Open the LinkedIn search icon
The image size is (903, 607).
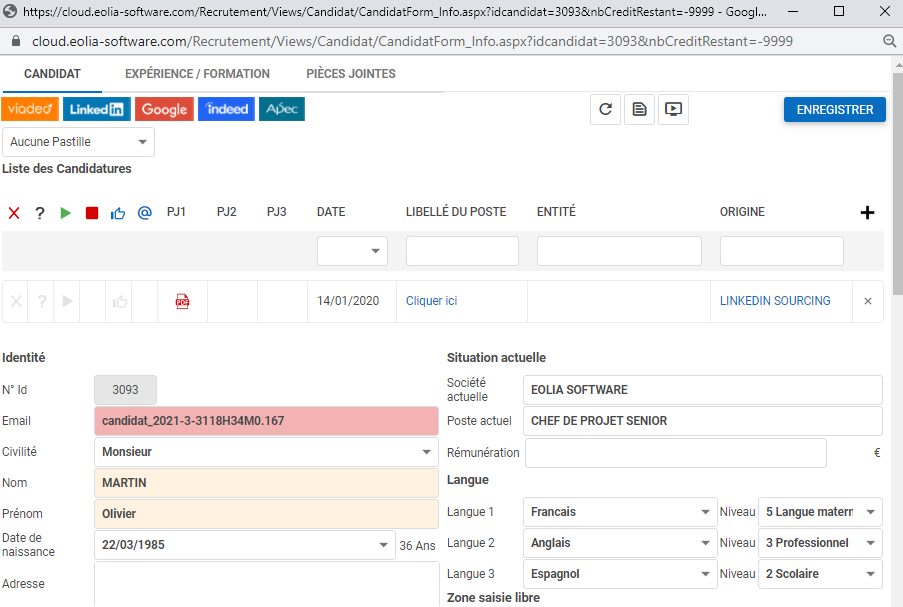96,109
